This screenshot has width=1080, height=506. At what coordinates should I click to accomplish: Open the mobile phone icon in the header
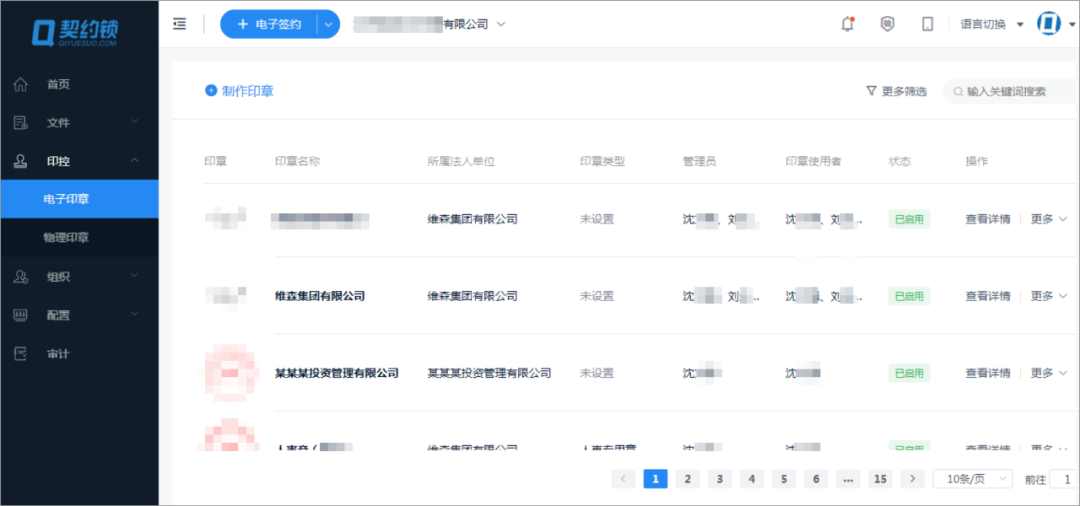pos(927,24)
